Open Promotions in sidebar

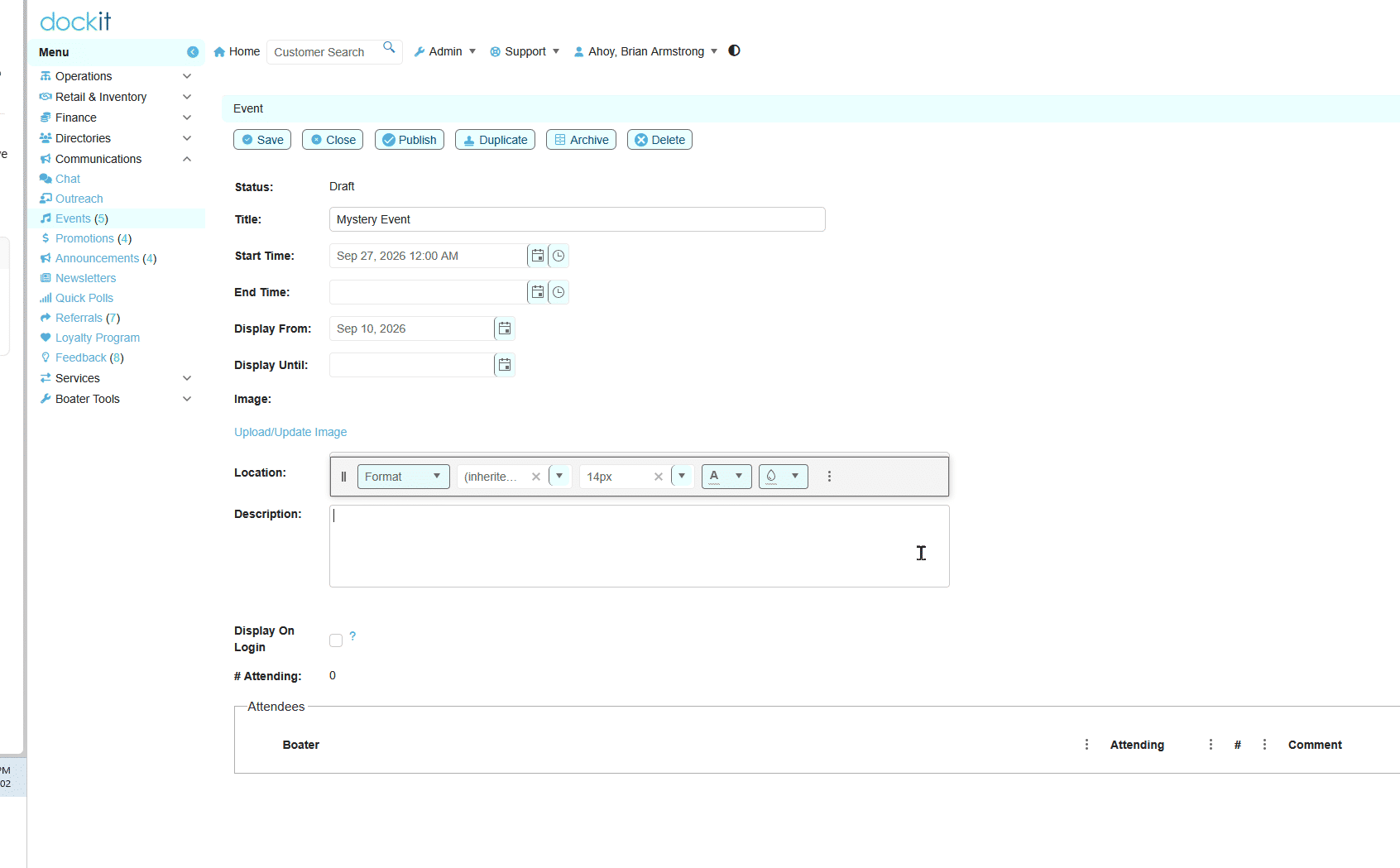tap(85, 238)
